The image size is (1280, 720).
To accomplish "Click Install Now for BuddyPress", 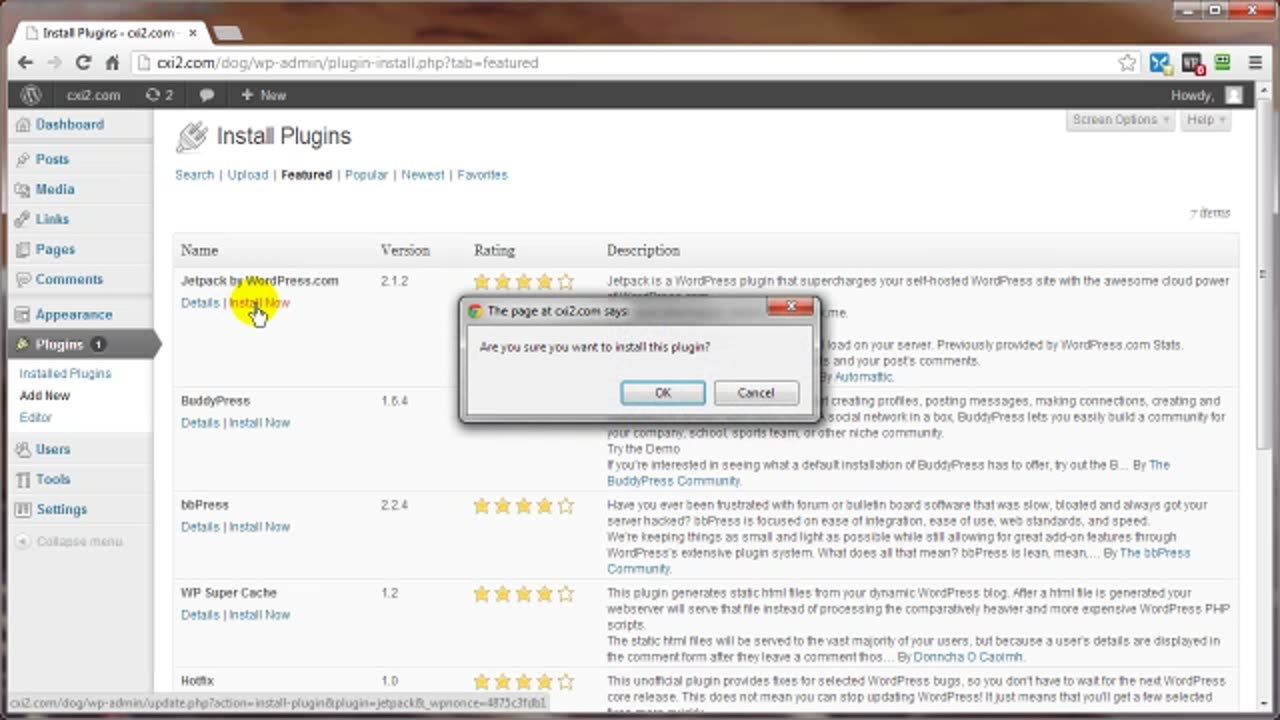I will click(x=259, y=423).
